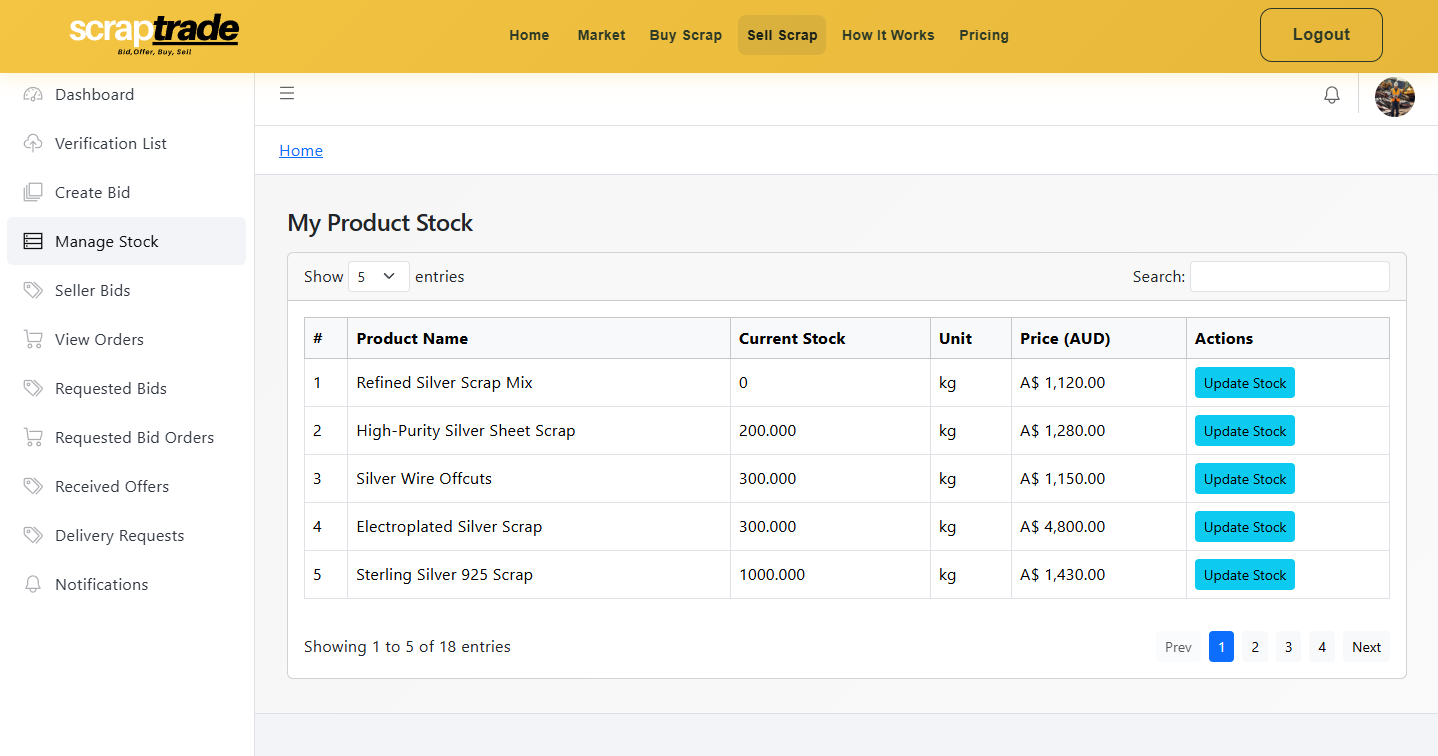The height and width of the screenshot is (756, 1438).
Task: Open the Sterling Silver 925 Scrap product link
Action: point(444,574)
